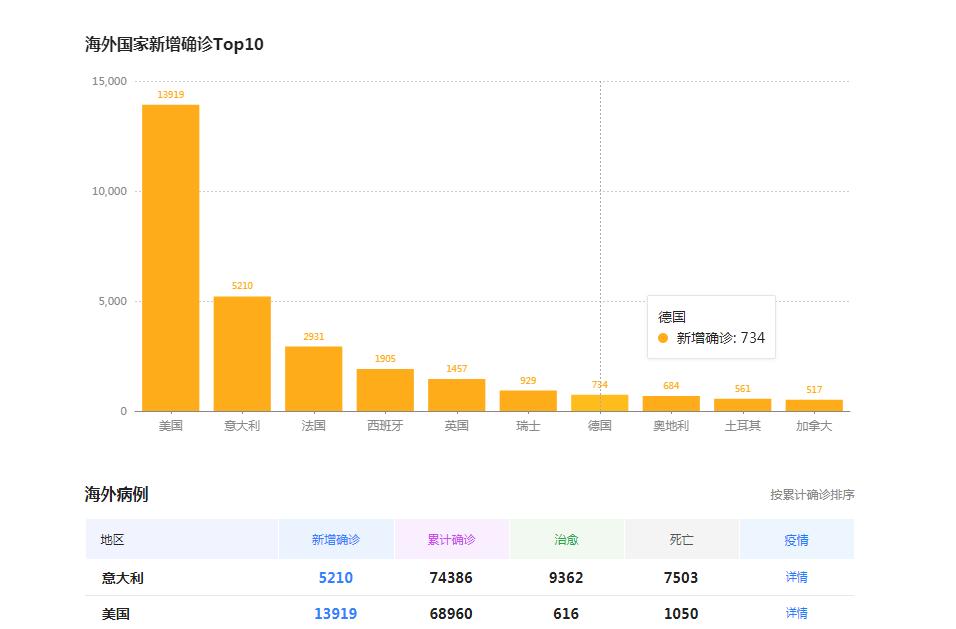The height and width of the screenshot is (629, 956).
Task: Click the 治愈 column header
Action: [x=566, y=539]
